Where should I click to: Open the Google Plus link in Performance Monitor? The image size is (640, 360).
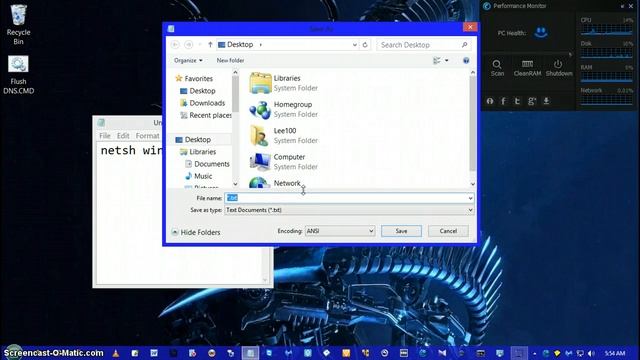click(x=531, y=101)
